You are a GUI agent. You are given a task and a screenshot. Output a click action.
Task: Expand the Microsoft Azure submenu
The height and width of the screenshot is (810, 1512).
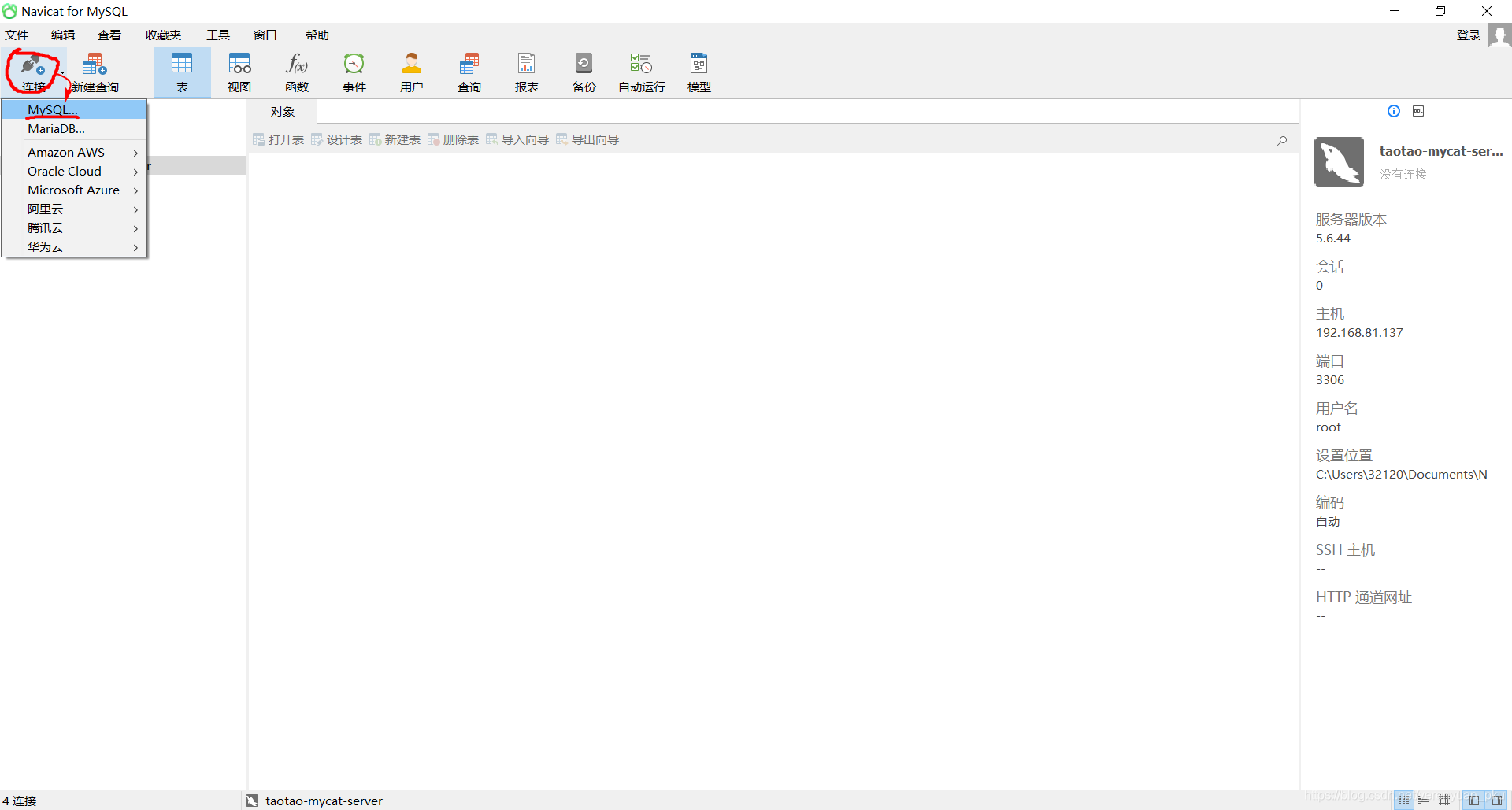click(74, 190)
